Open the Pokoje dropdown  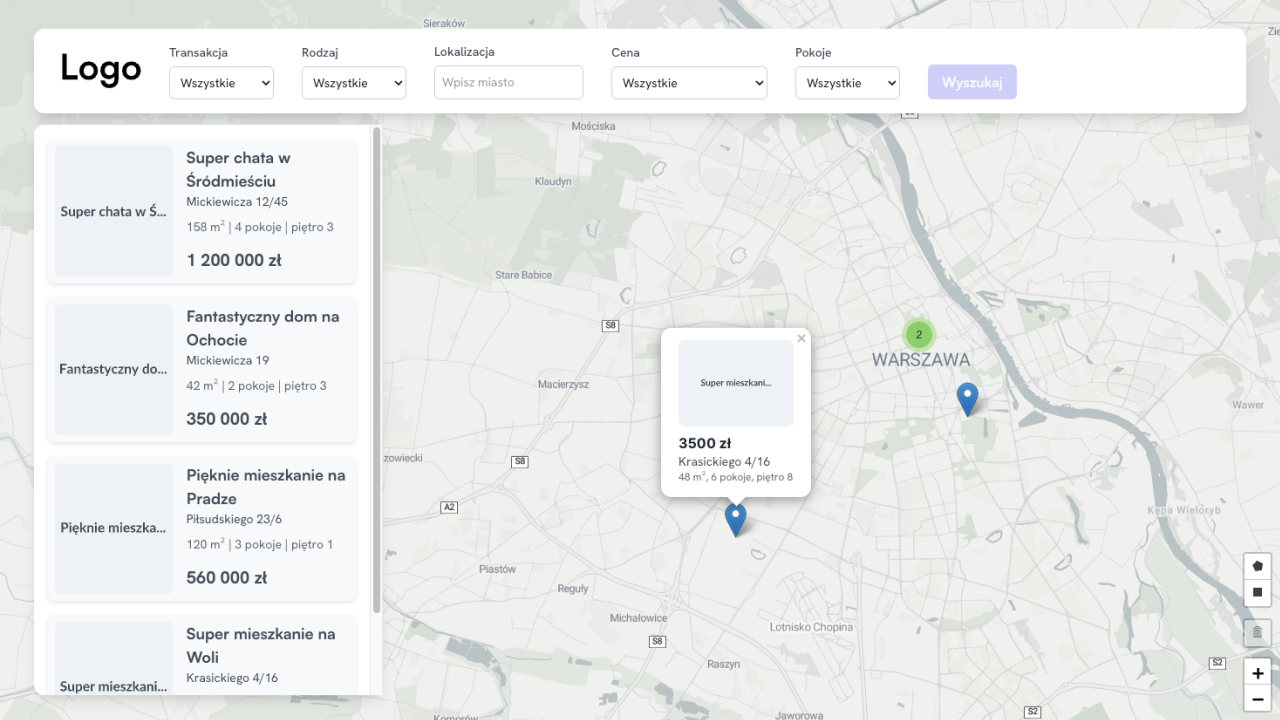[847, 83]
